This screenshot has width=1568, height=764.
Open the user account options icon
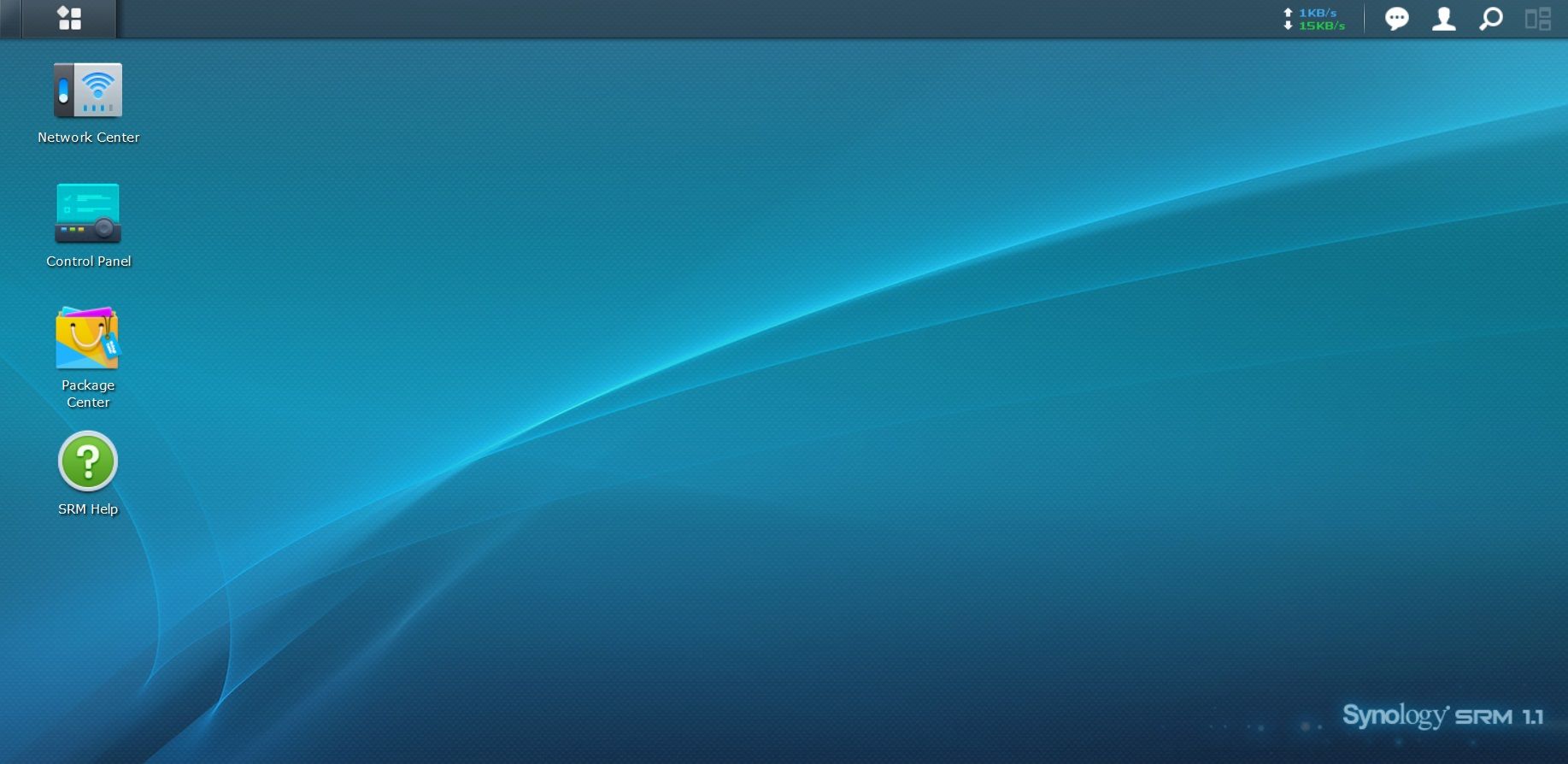[x=1443, y=19]
